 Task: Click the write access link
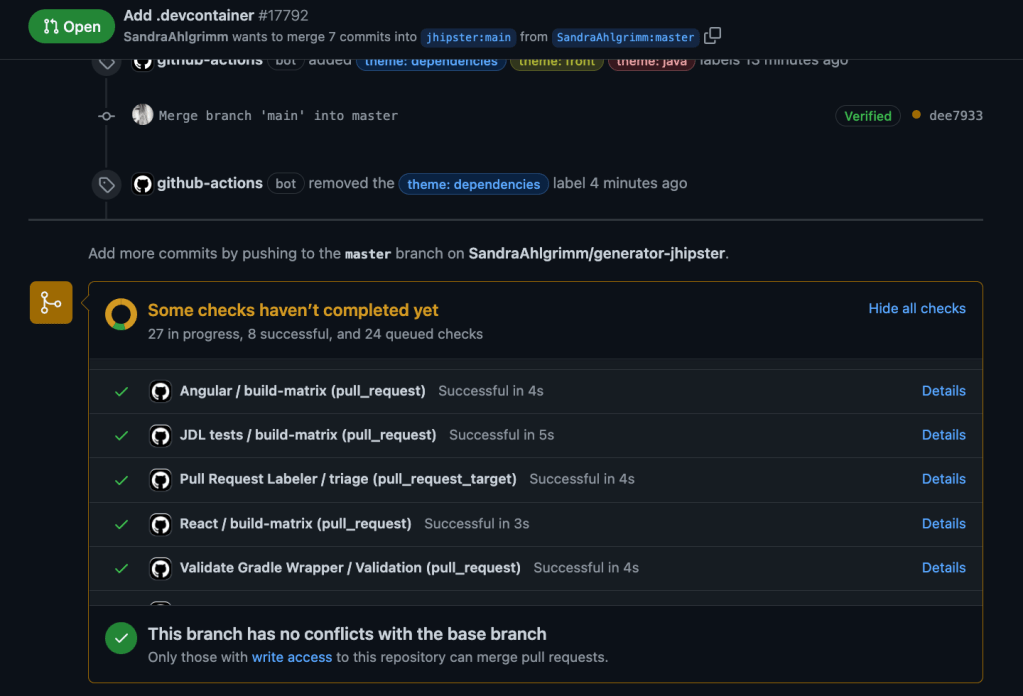coord(292,657)
